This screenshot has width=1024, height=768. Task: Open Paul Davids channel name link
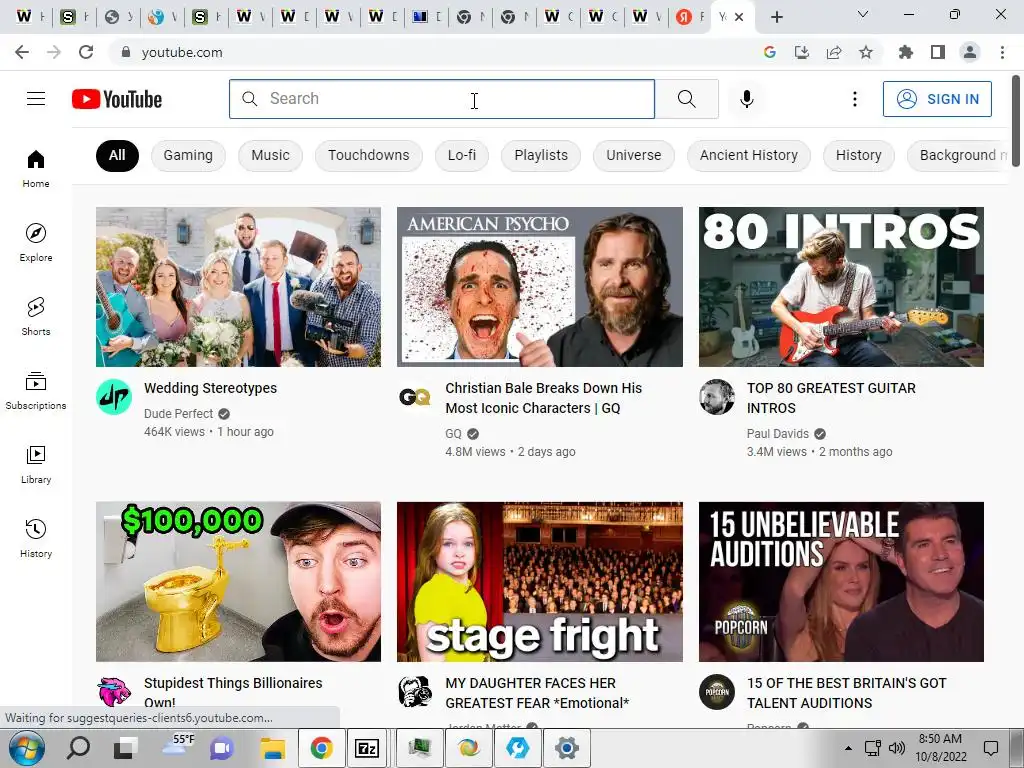(778, 434)
